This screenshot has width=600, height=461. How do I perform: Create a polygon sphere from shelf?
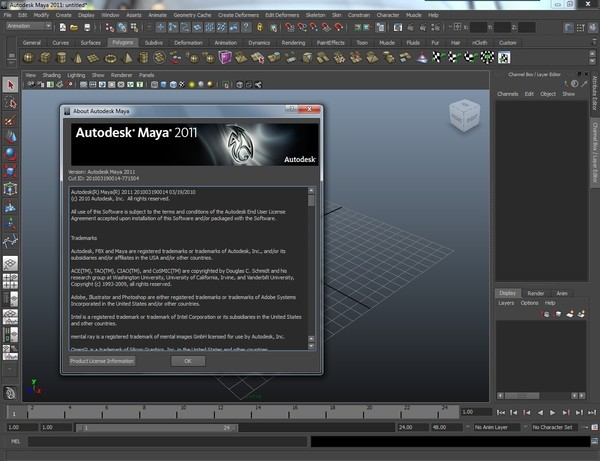click(29, 58)
